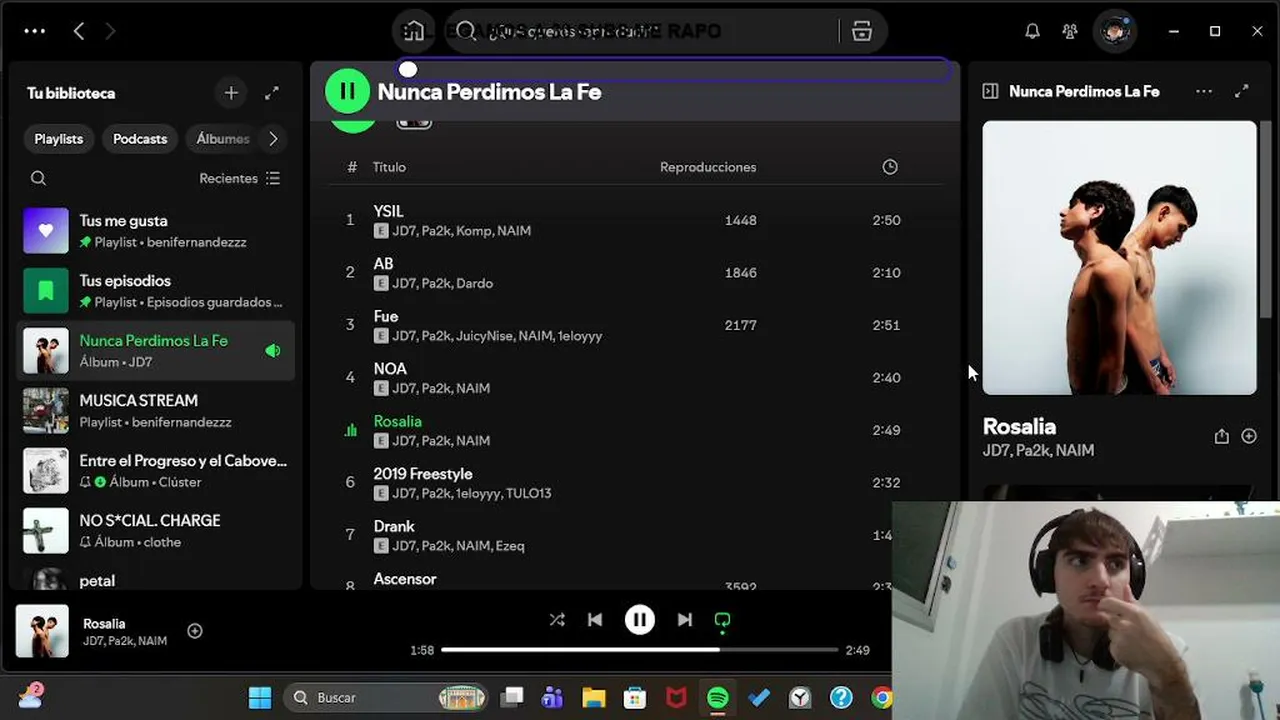The width and height of the screenshot is (1280, 720).
Task: Show more library filters with the chevron
Action: point(273,139)
